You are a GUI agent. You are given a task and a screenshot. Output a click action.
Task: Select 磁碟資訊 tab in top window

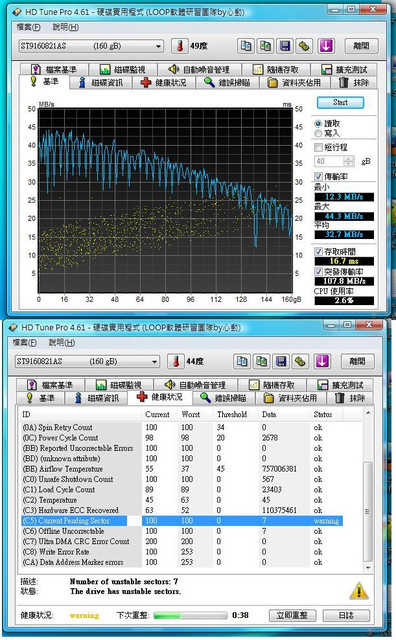(100, 83)
